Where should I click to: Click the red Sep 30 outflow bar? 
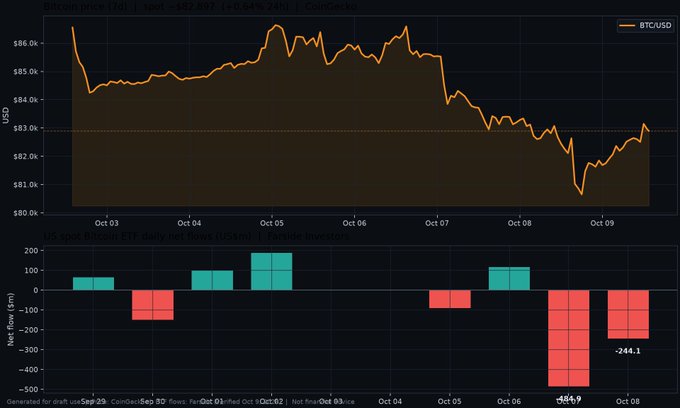[153, 305]
